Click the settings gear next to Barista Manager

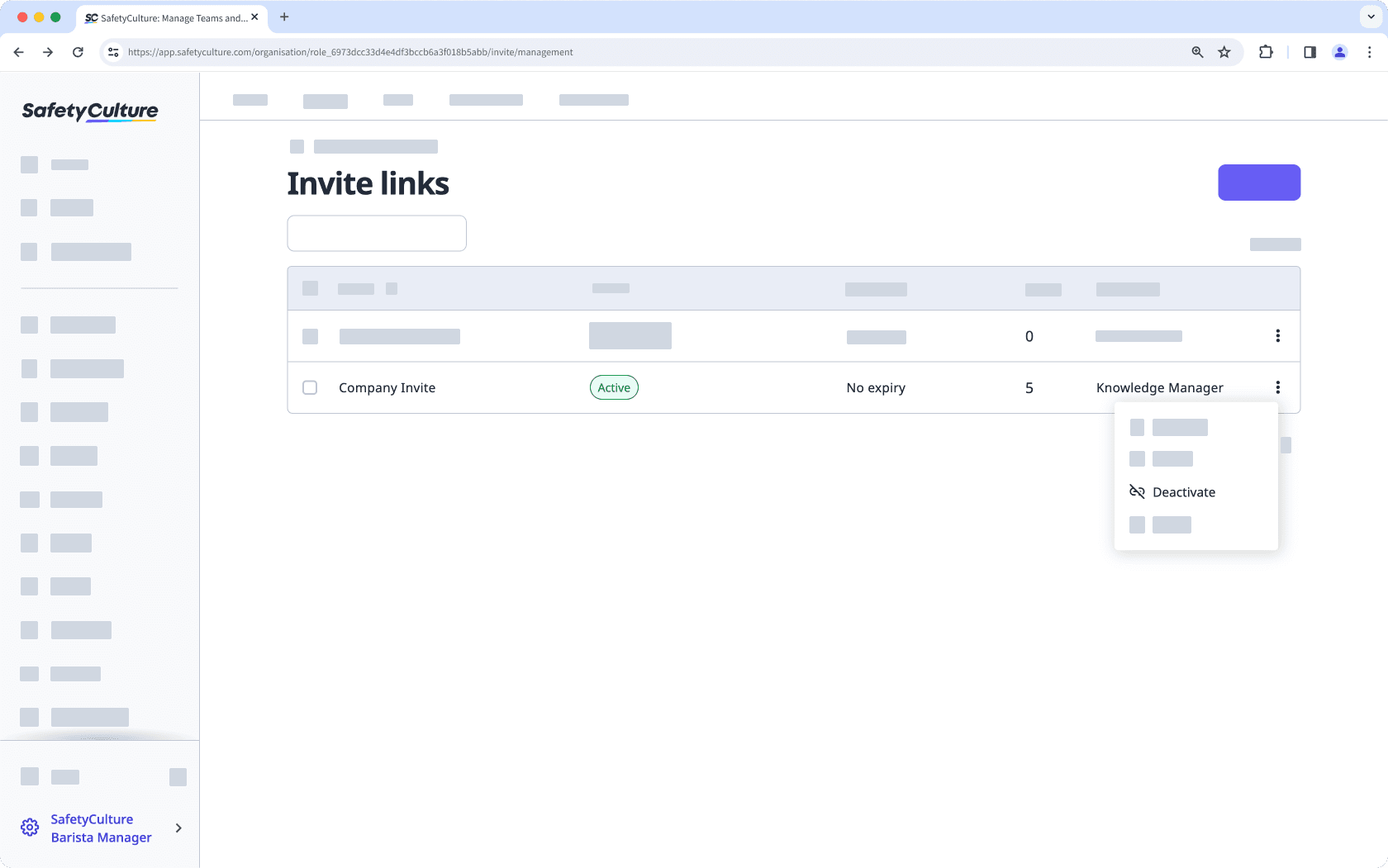click(30, 827)
